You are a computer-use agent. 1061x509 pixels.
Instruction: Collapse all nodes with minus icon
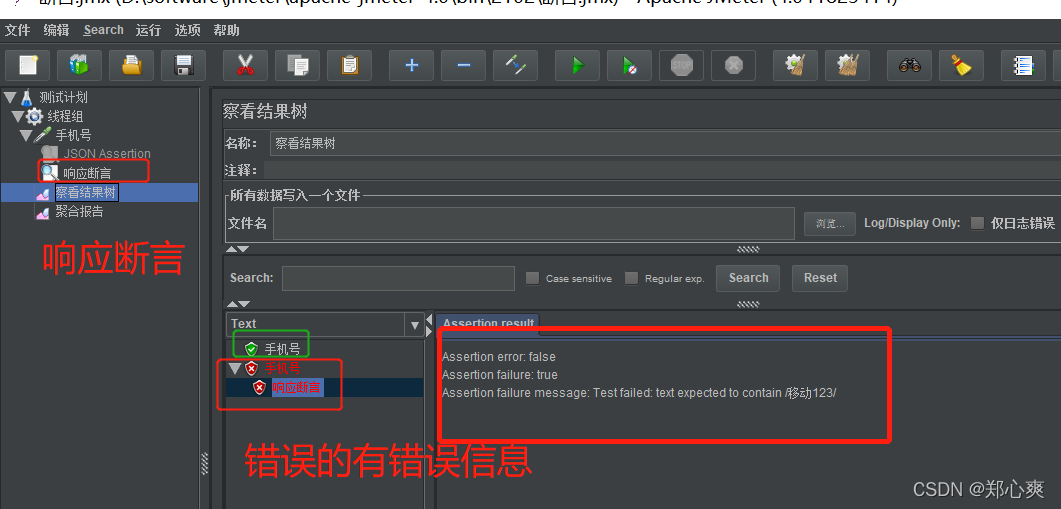click(x=464, y=65)
